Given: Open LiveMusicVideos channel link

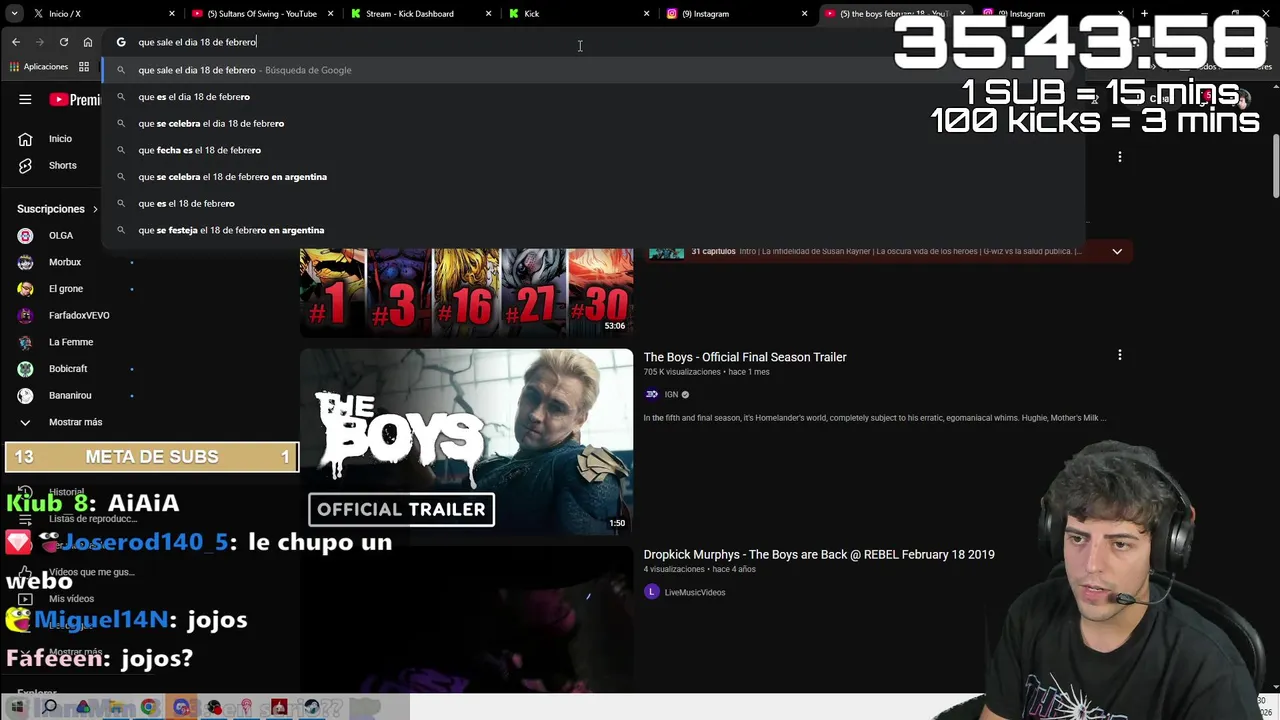Looking at the screenshot, I should 695,592.
